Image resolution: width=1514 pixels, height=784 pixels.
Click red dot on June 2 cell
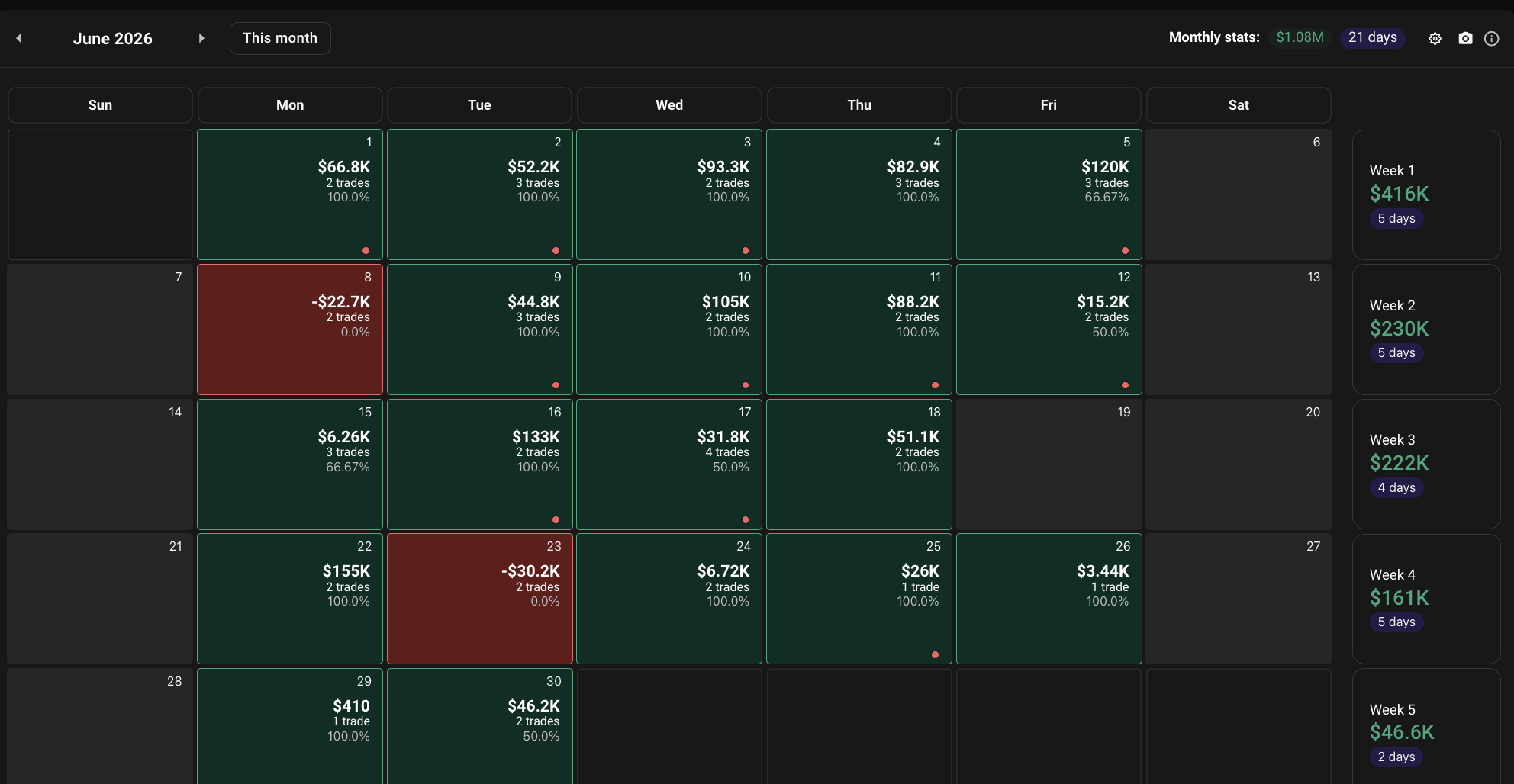pos(556,250)
